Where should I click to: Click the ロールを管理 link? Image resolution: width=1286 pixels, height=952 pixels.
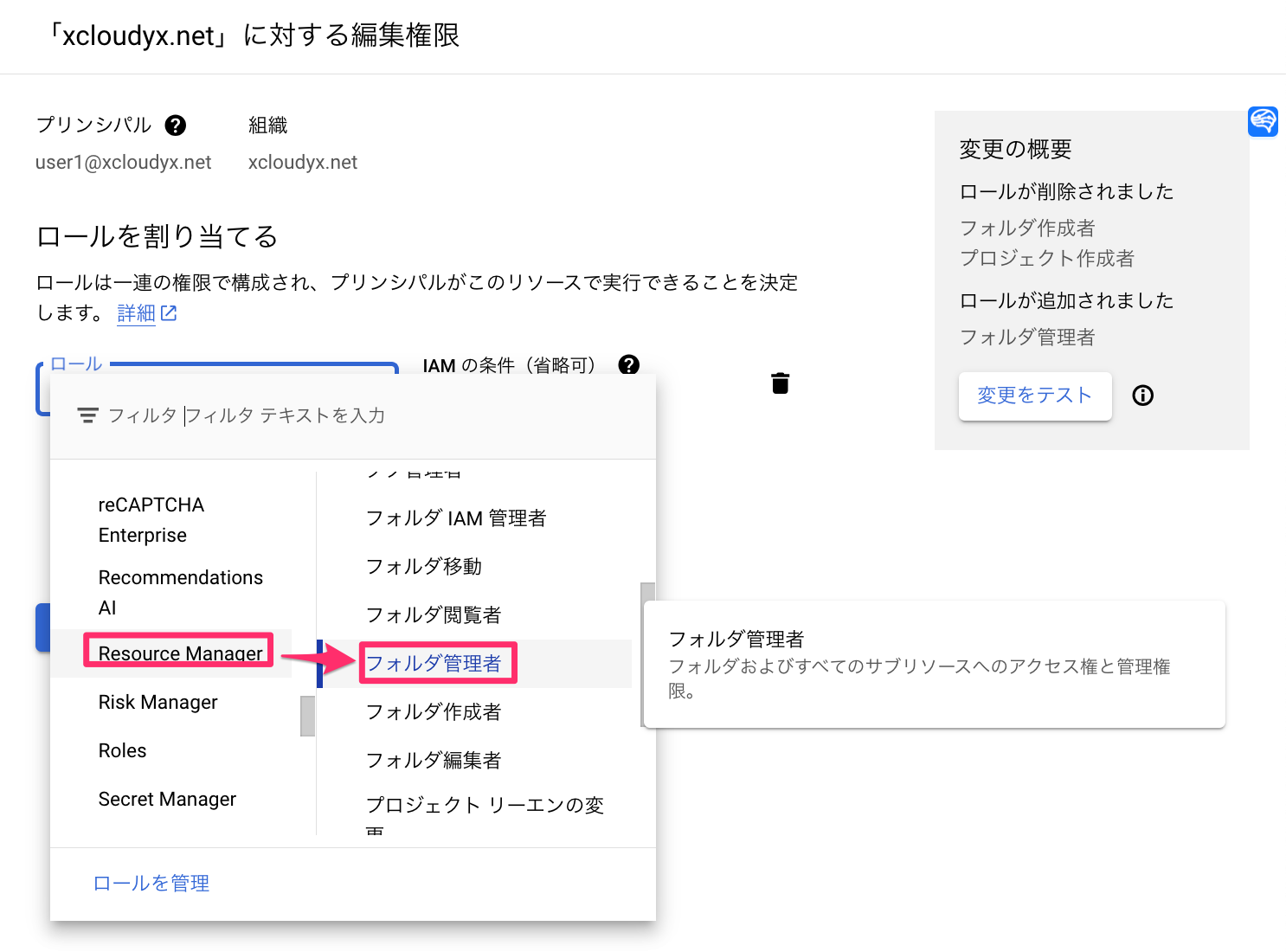pos(151,883)
